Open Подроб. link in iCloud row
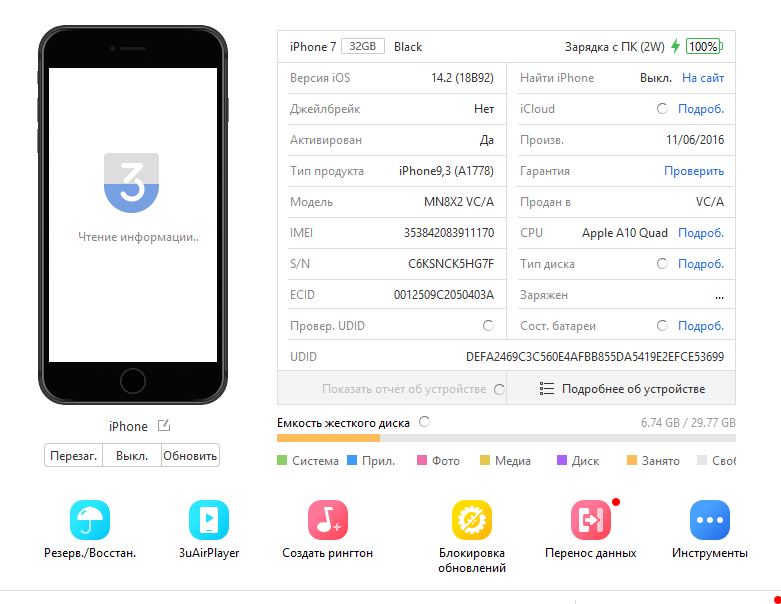The width and height of the screenshot is (781, 604). click(x=701, y=109)
